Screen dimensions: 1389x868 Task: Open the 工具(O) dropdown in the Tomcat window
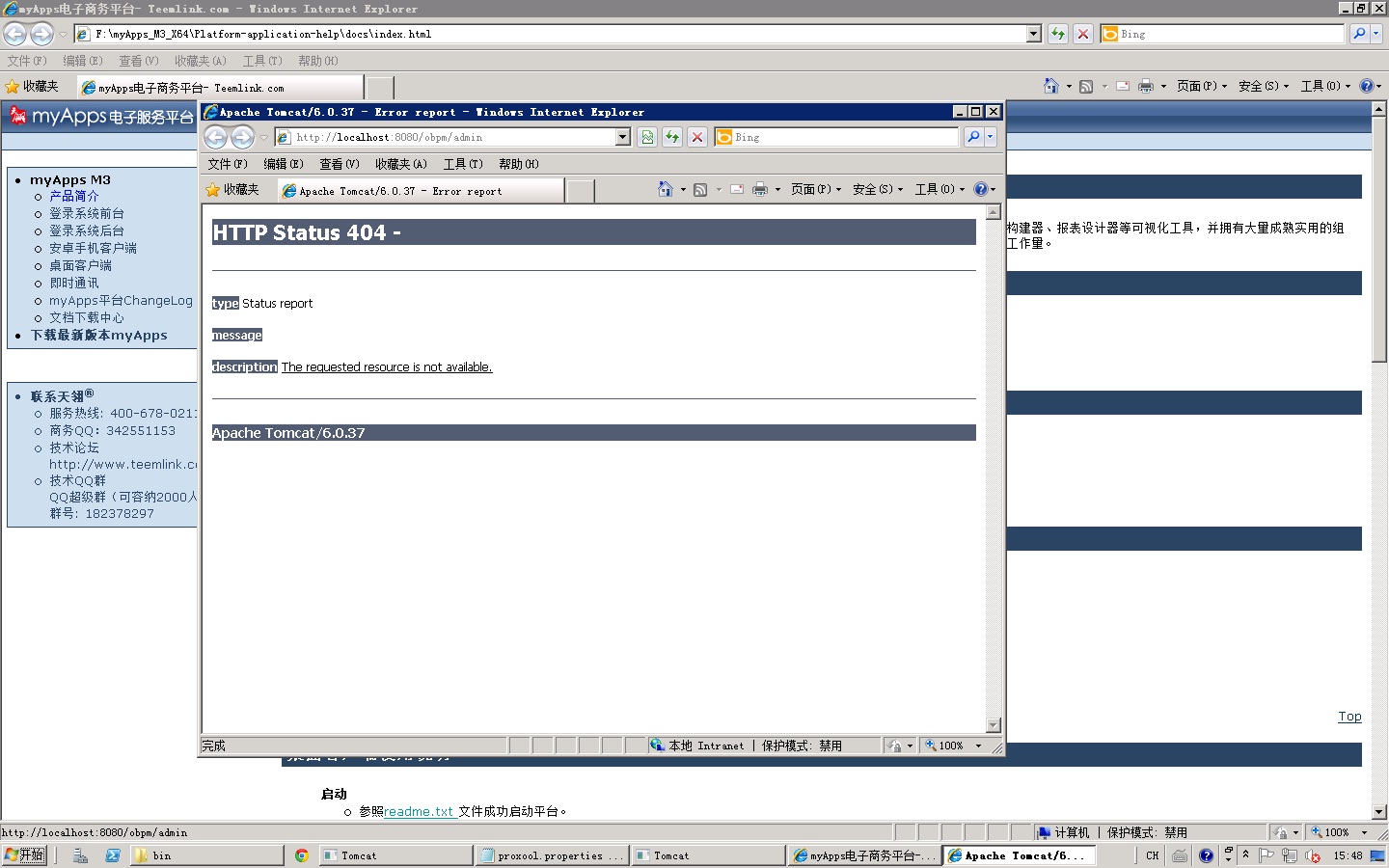tap(940, 190)
